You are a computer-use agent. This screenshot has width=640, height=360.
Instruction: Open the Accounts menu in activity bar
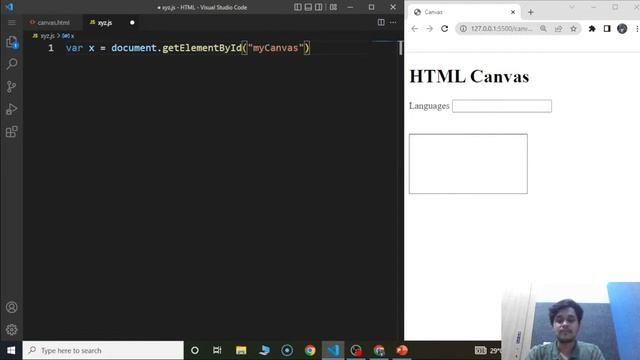(11, 307)
